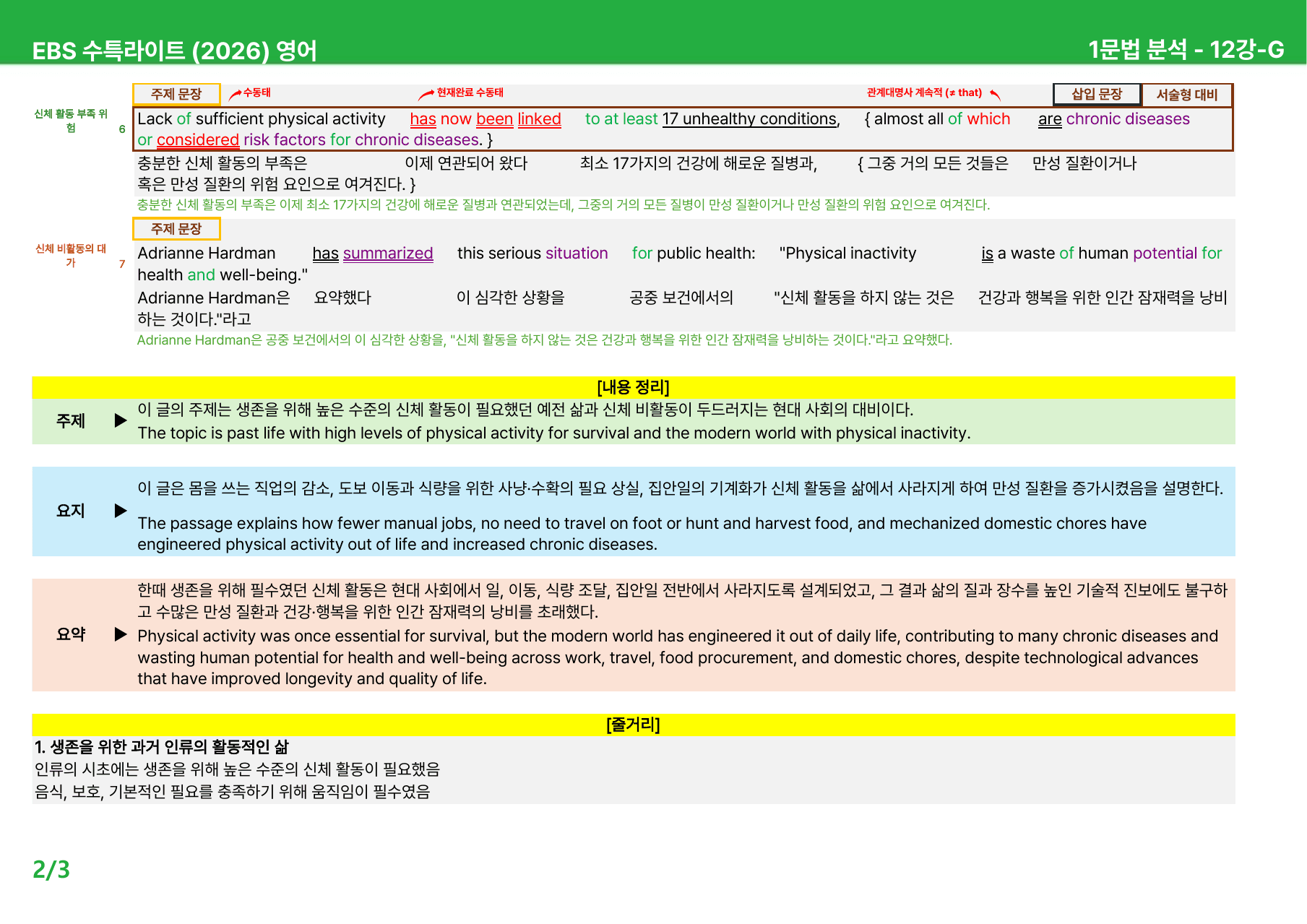Image resolution: width=1307 pixels, height=924 pixels.
Task: Click the side label 신체 비활동의 대가
Action: coord(71,255)
